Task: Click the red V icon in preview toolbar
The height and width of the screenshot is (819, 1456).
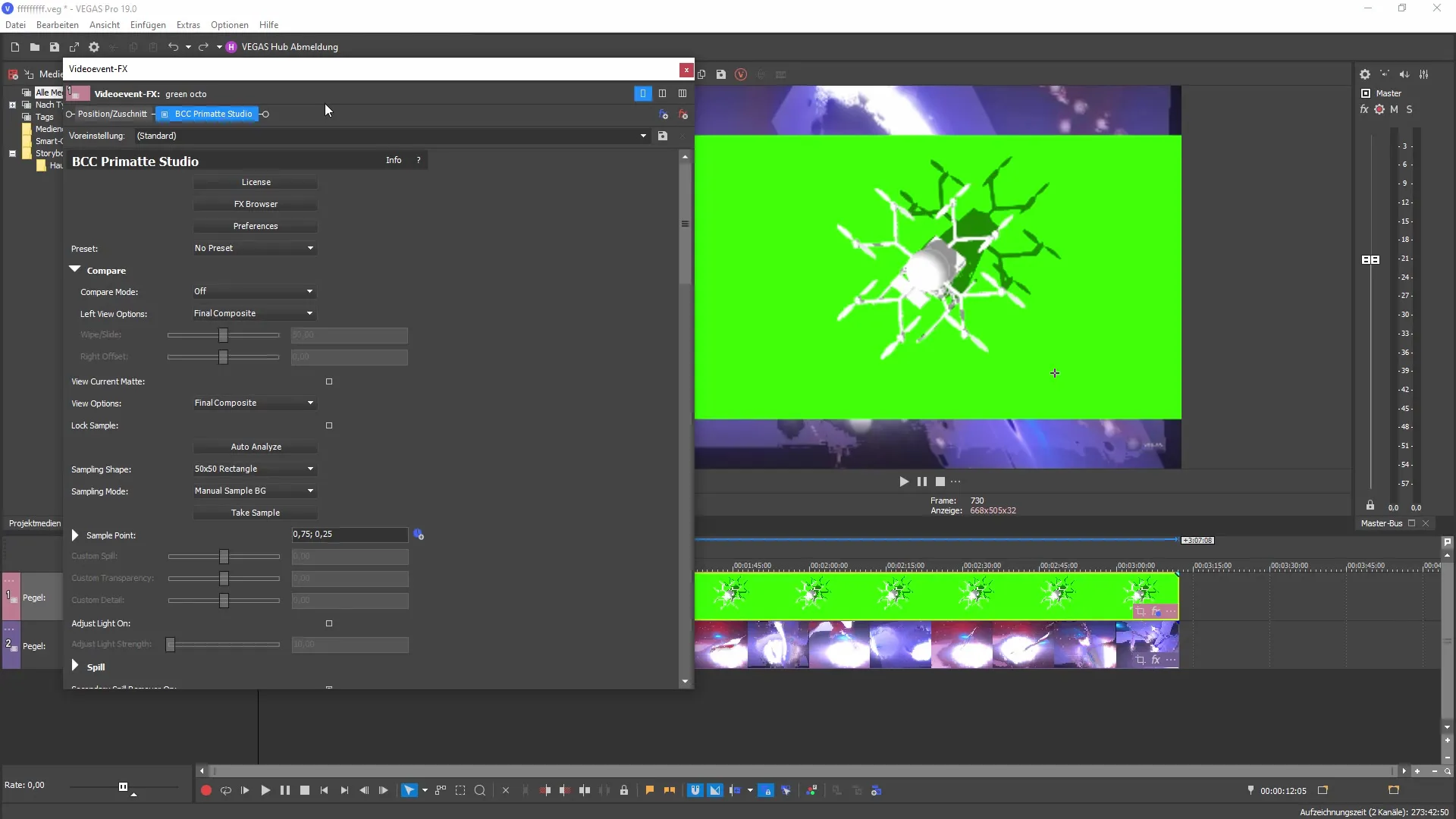Action: coord(741,74)
